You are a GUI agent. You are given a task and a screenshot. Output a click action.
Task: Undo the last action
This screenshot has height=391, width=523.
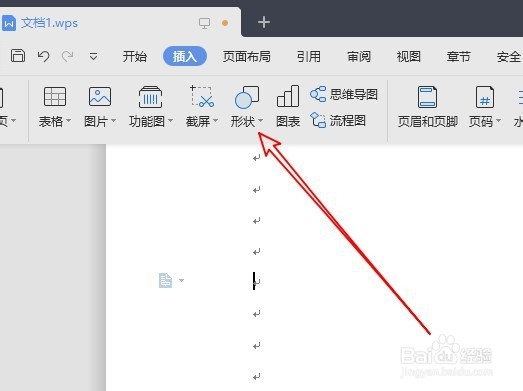(43, 56)
